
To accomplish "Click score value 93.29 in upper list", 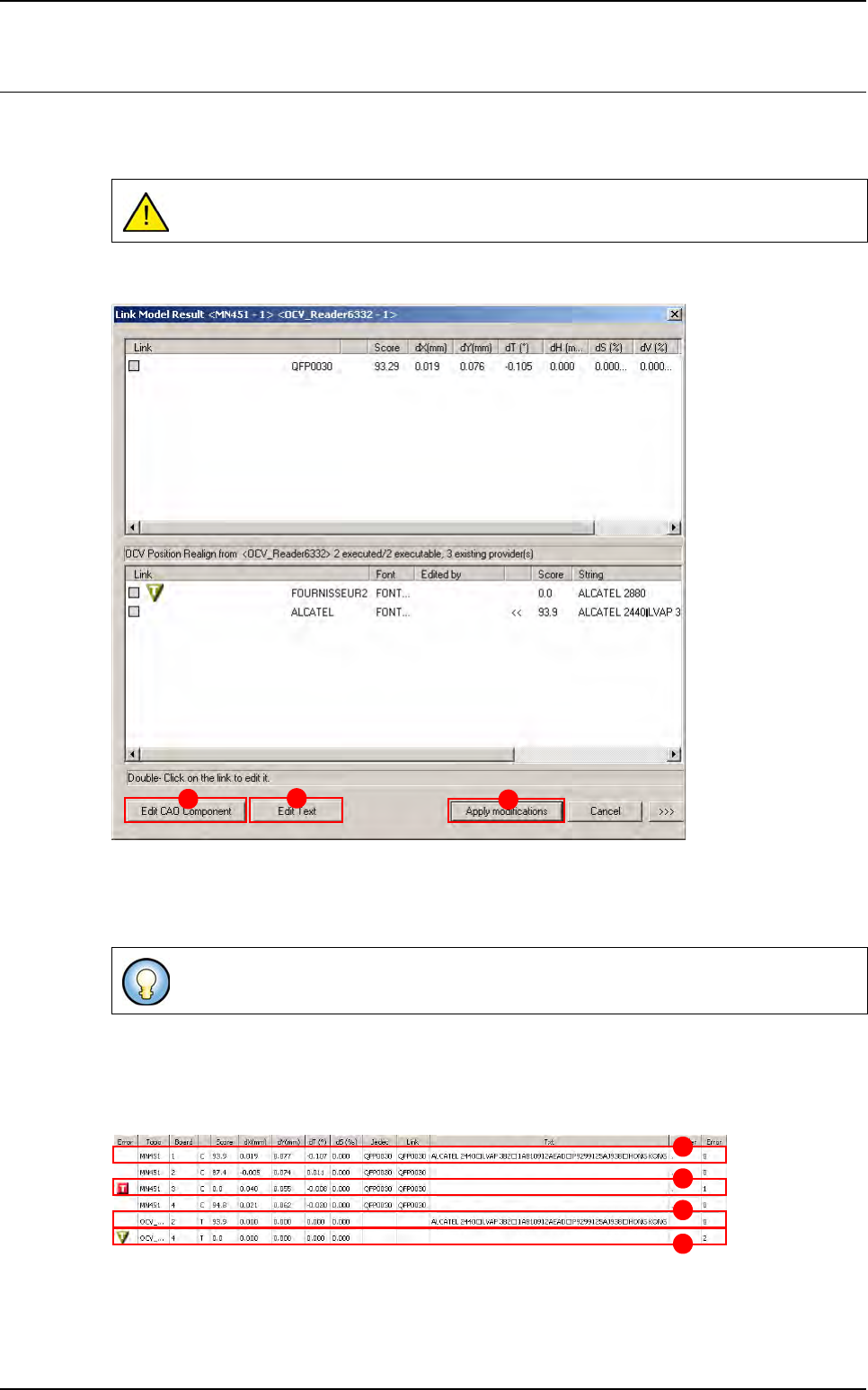I will point(386,367).
